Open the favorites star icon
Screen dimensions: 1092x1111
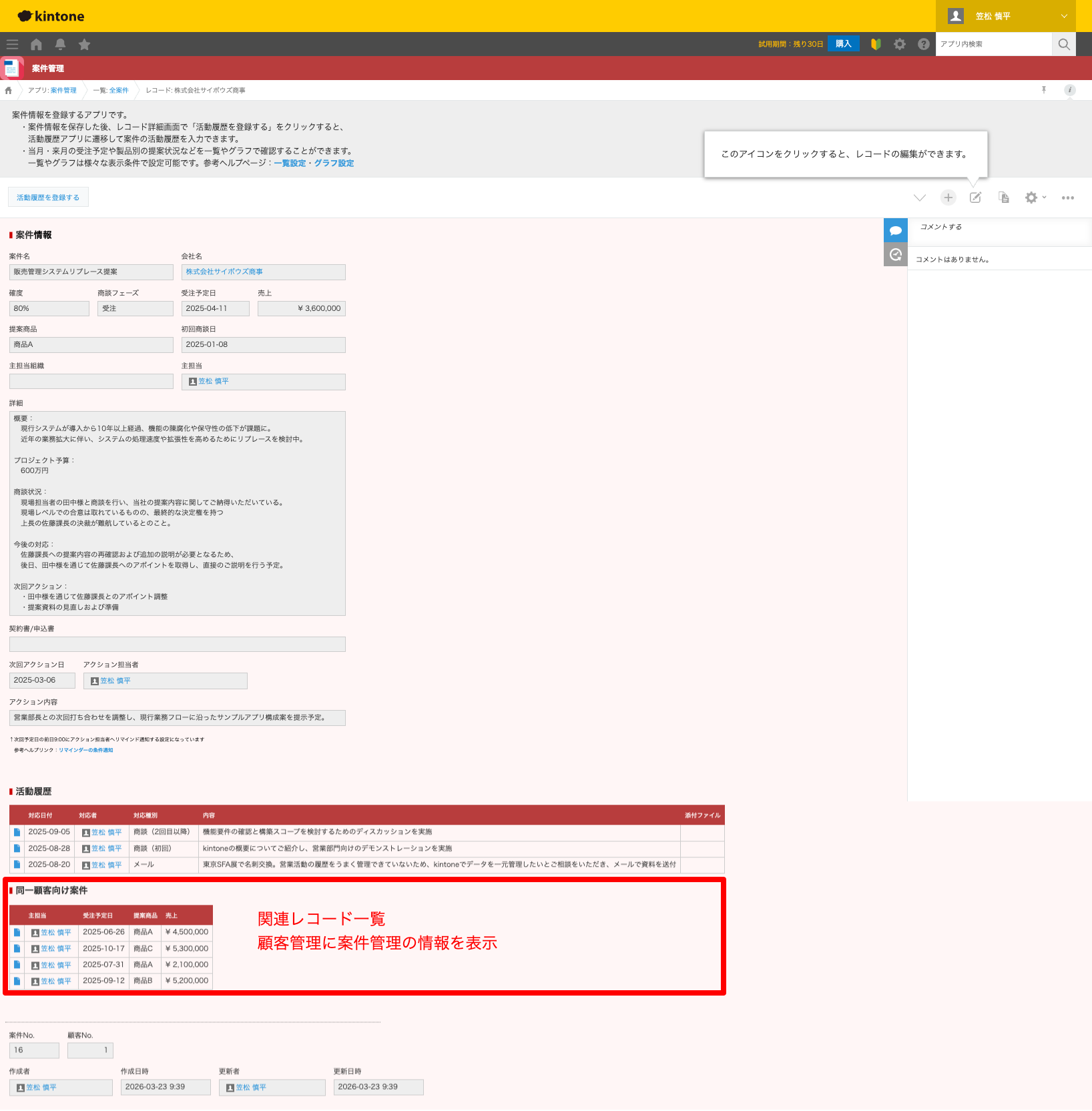click(x=84, y=44)
